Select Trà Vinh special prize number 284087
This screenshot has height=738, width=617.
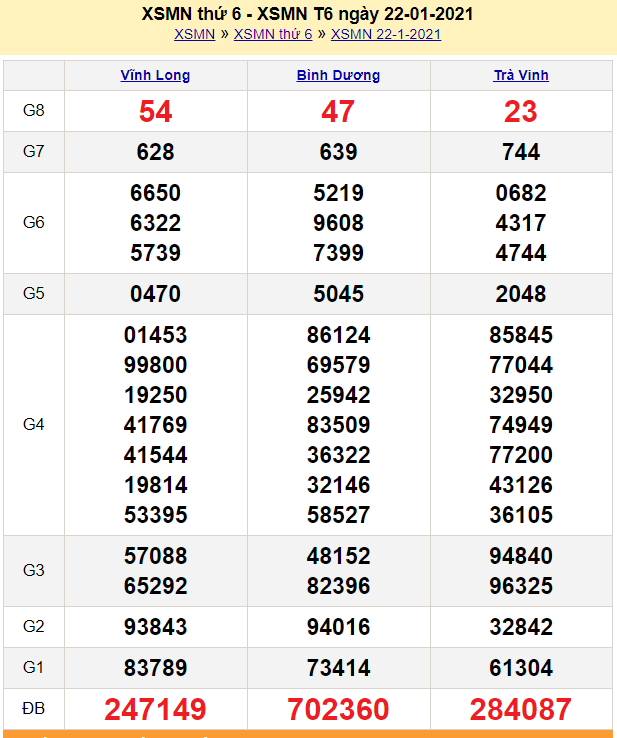click(521, 710)
